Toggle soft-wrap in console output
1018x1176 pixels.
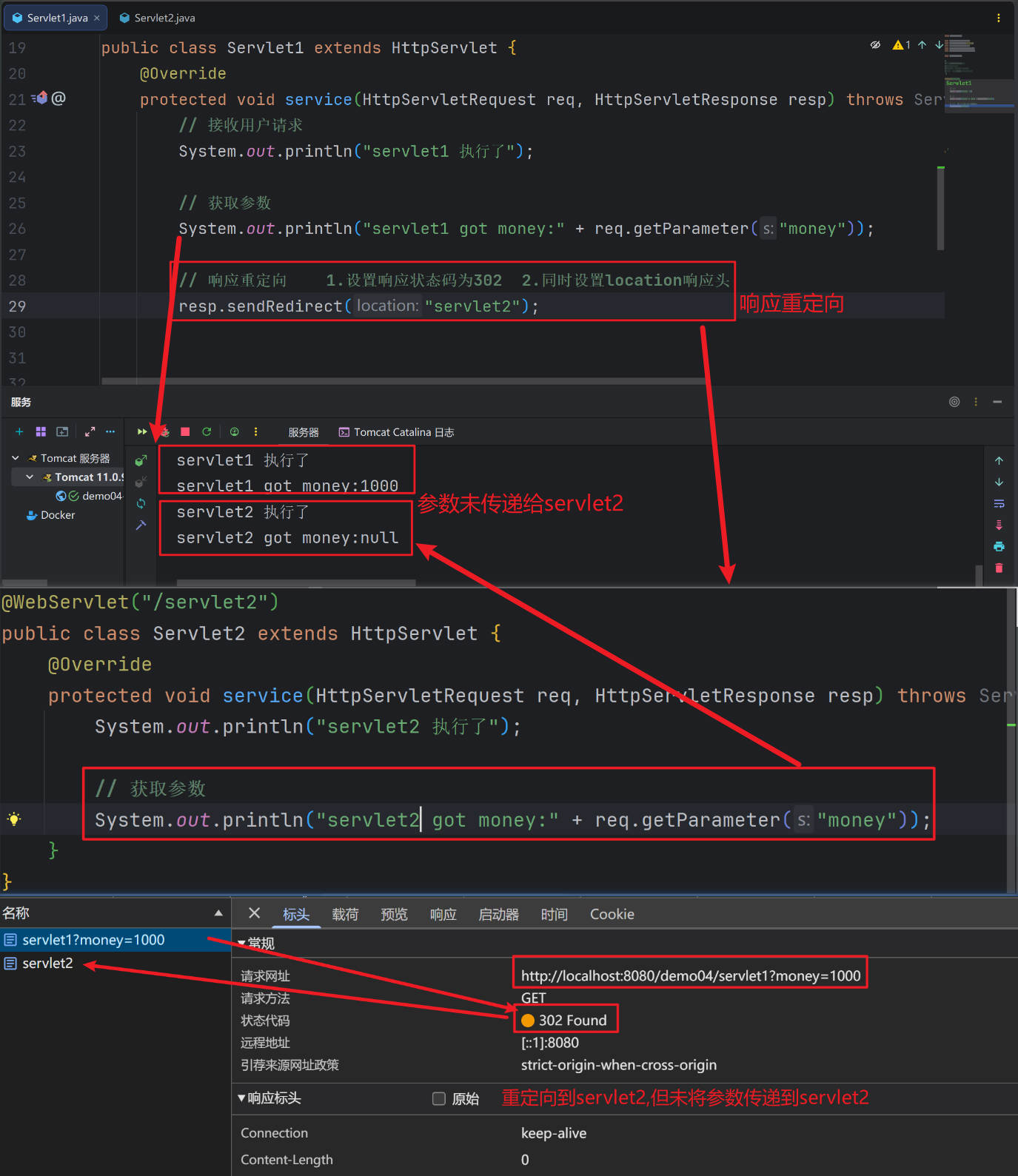[999, 503]
